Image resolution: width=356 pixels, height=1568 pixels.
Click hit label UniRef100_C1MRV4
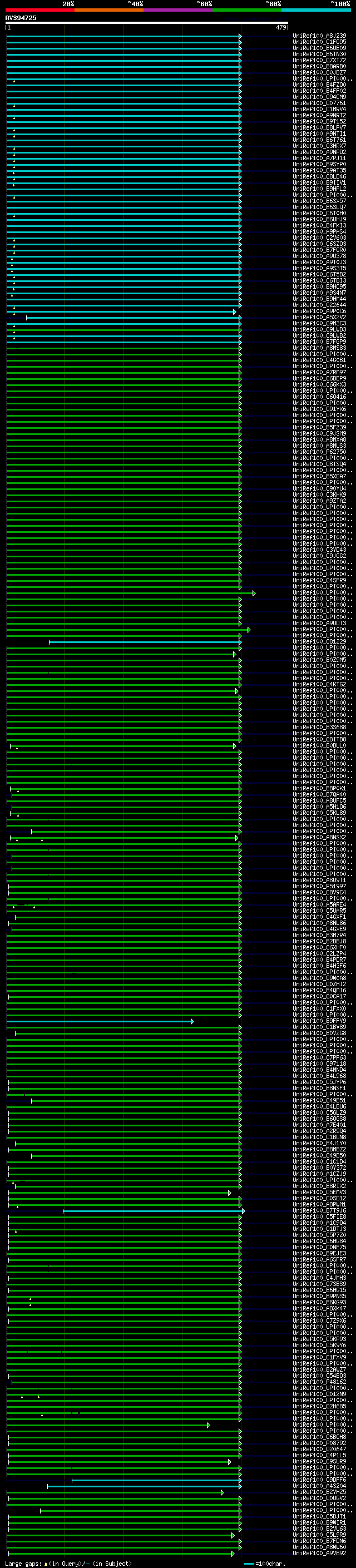[x=319, y=110]
